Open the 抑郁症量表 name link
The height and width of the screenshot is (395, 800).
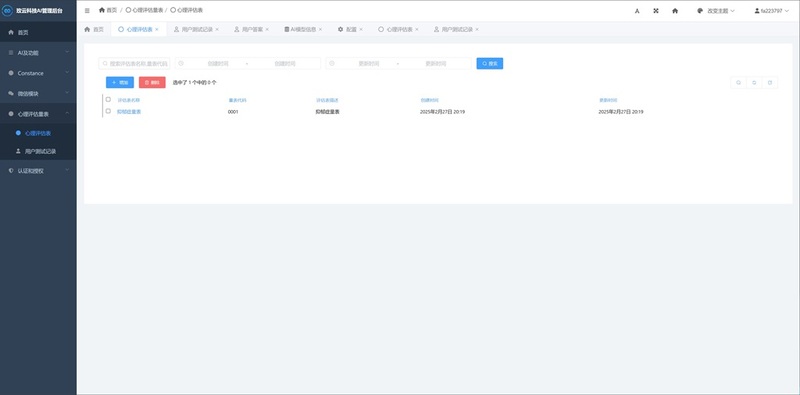coord(129,111)
